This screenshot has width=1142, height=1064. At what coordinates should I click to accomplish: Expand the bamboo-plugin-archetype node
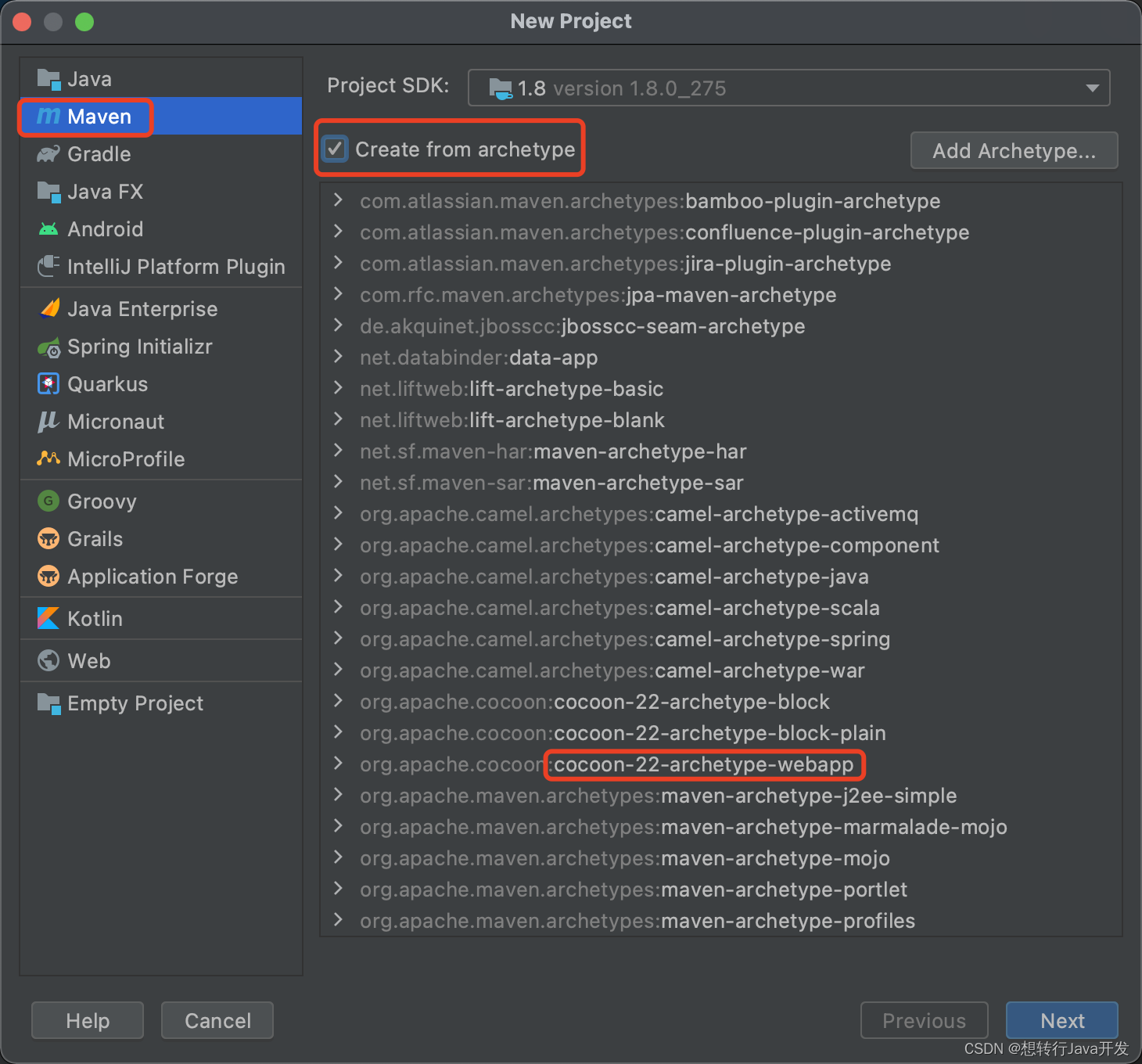[x=338, y=200]
